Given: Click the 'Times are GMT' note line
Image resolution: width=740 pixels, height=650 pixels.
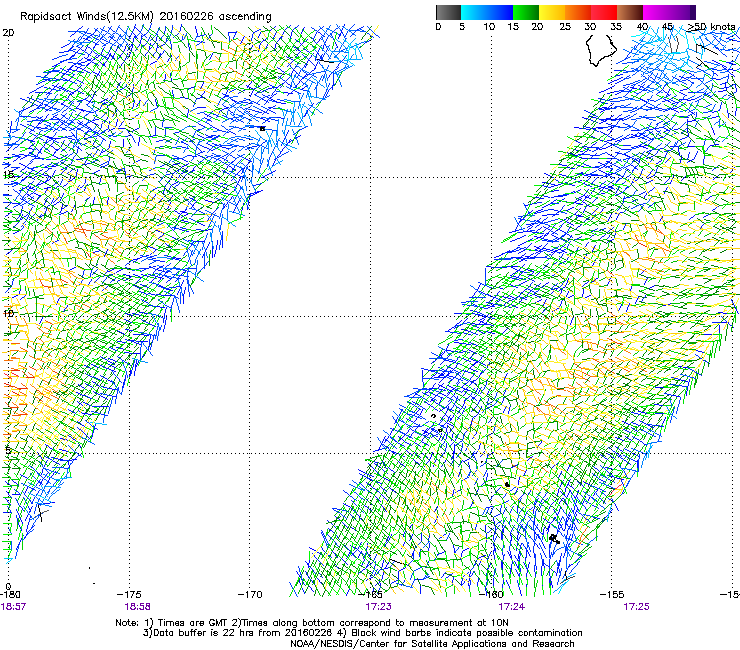Looking at the screenshot, I should click(312, 623).
